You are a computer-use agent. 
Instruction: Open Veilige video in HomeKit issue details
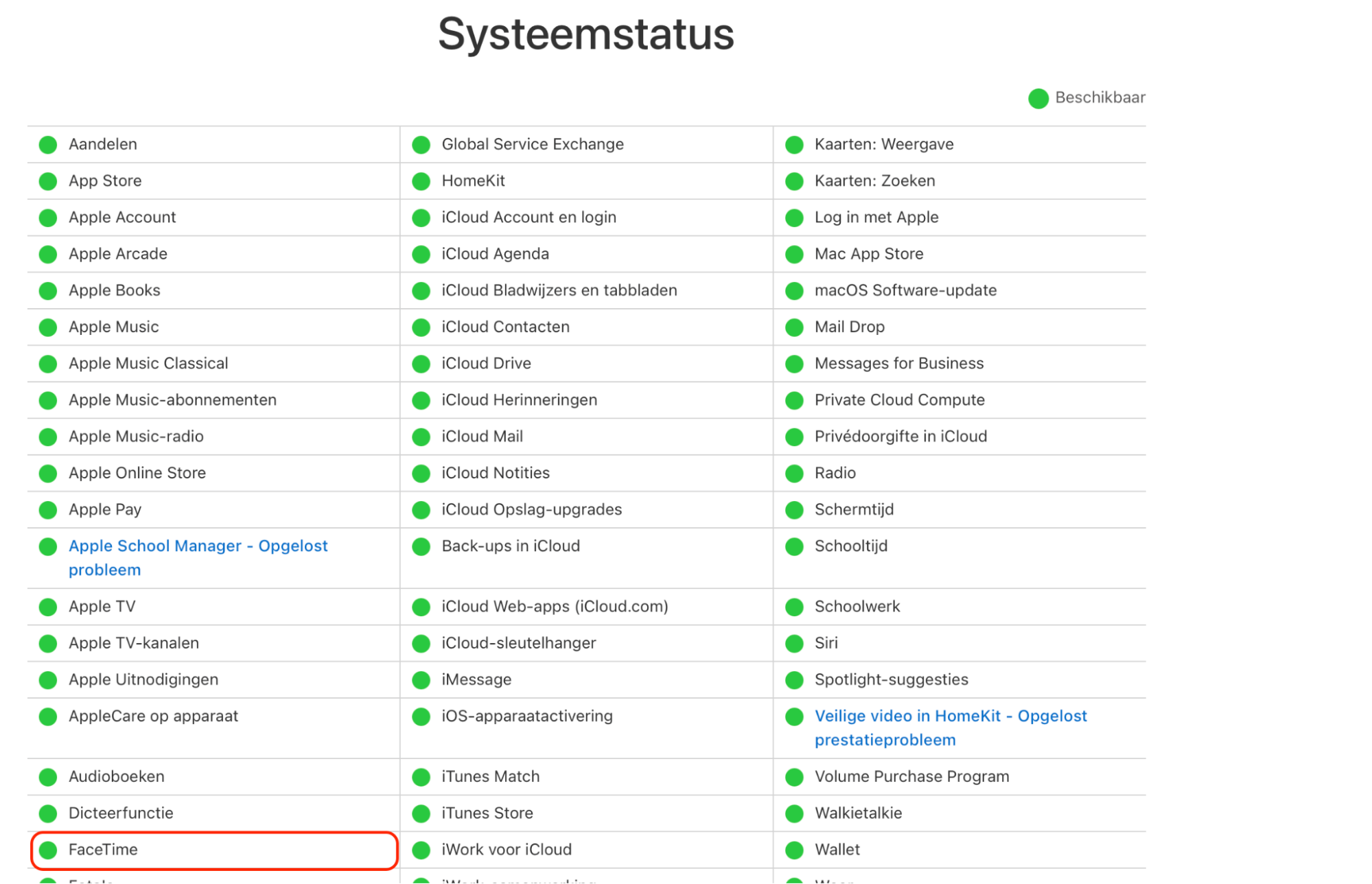tap(950, 716)
